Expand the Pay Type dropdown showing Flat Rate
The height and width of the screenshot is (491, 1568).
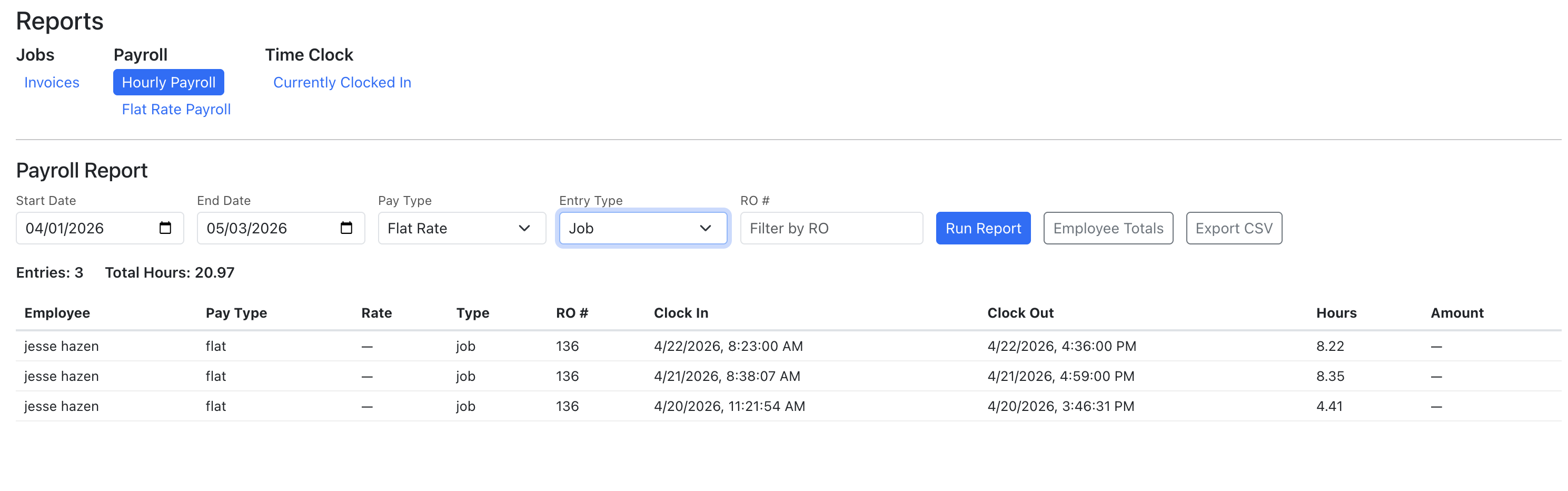462,228
